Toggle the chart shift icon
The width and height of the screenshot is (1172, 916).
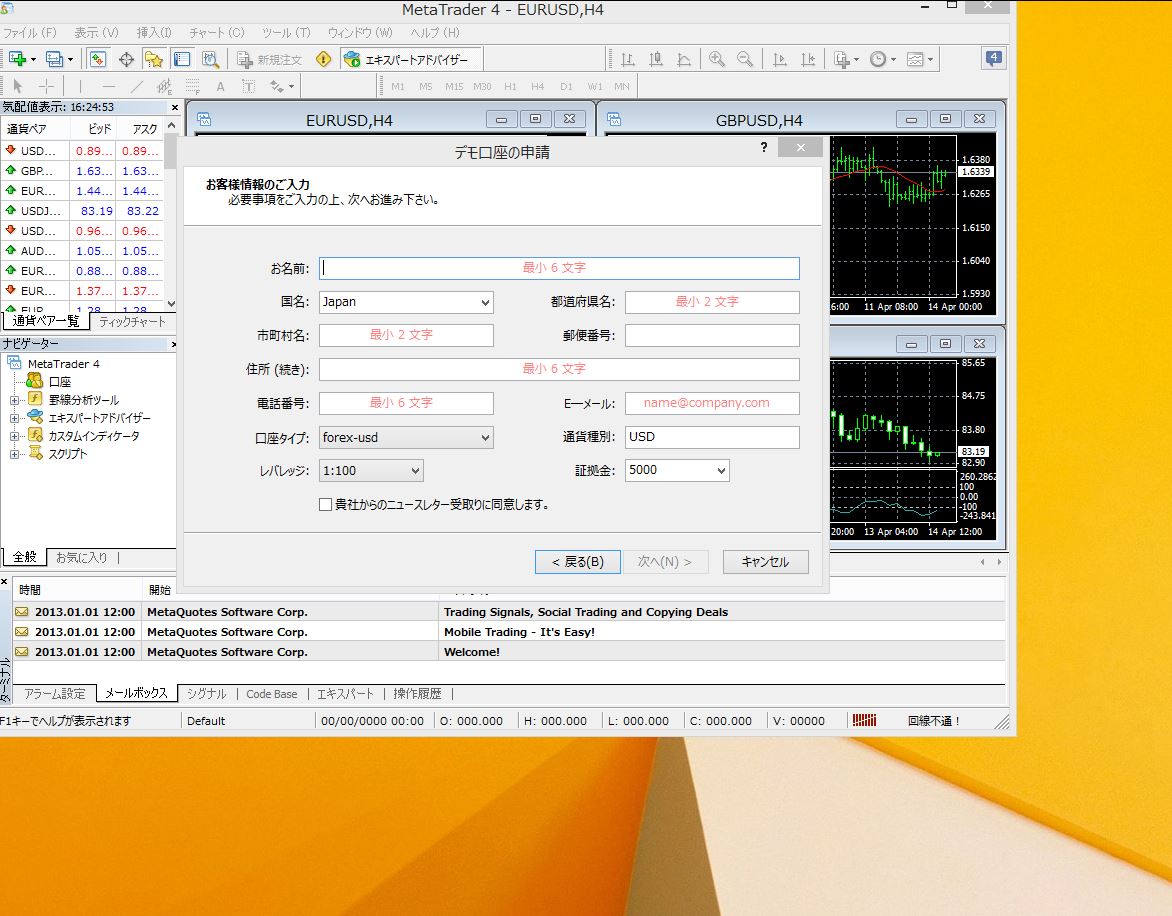808,59
